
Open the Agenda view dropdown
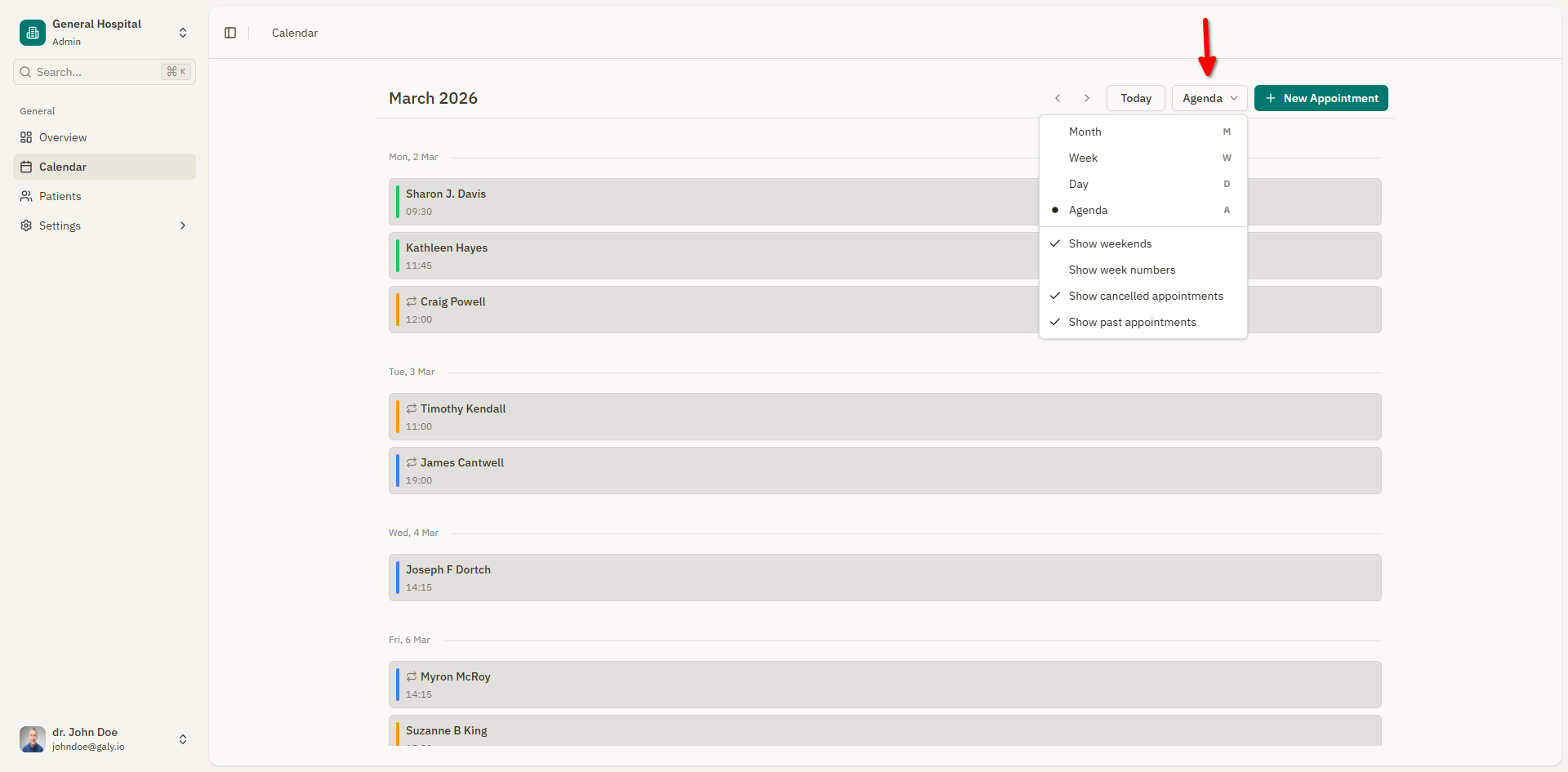tap(1209, 98)
